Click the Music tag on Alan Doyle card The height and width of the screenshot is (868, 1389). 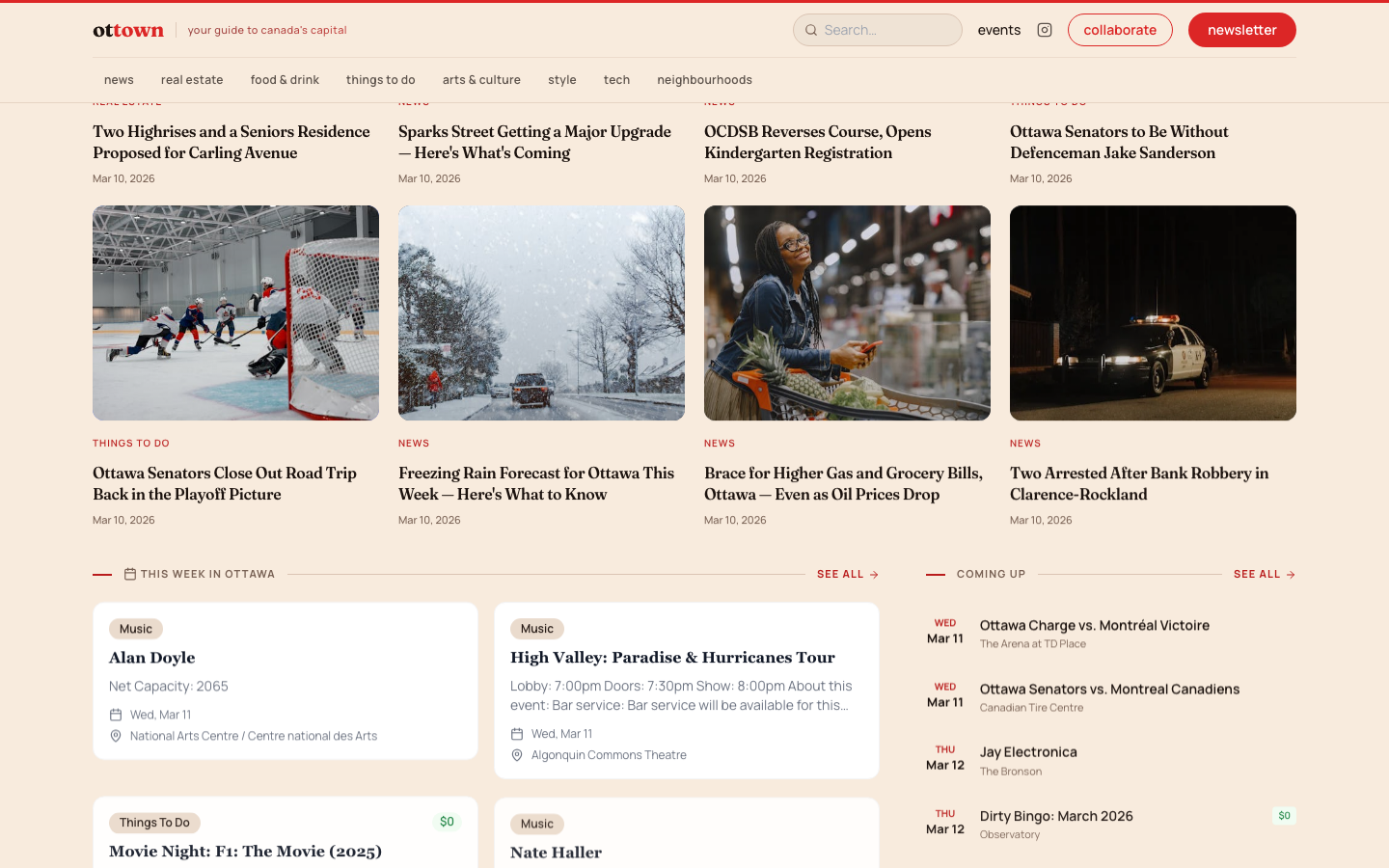[x=136, y=629]
